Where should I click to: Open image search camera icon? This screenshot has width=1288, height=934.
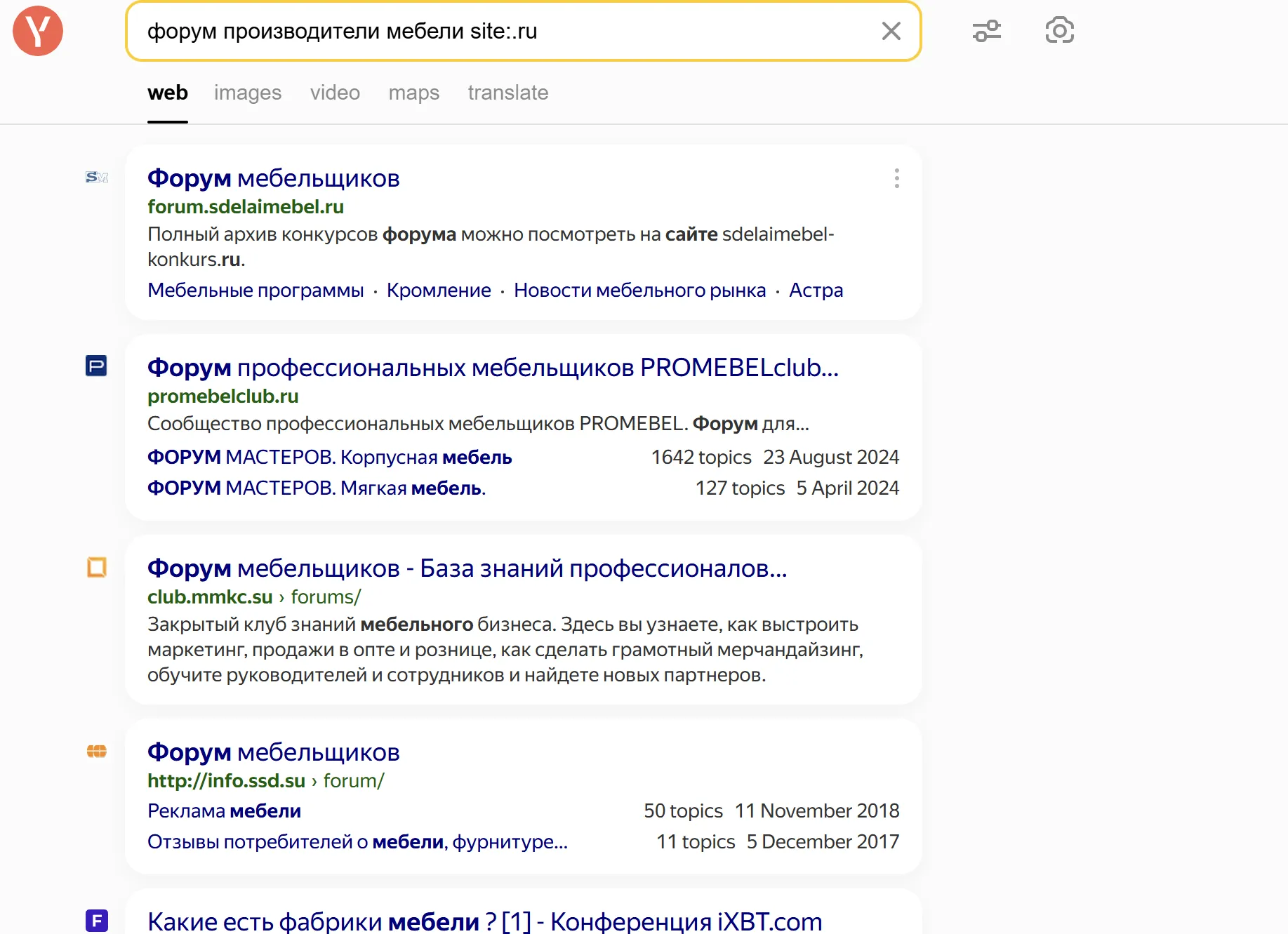[1060, 31]
